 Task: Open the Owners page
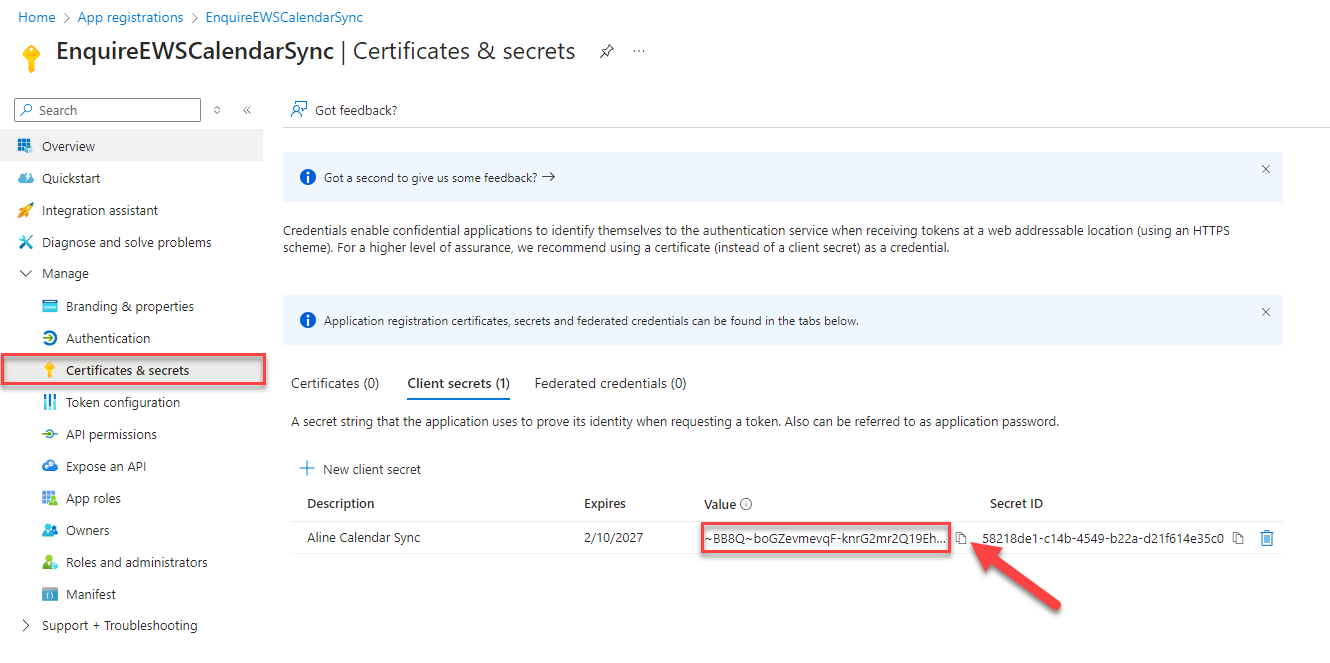[x=88, y=530]
